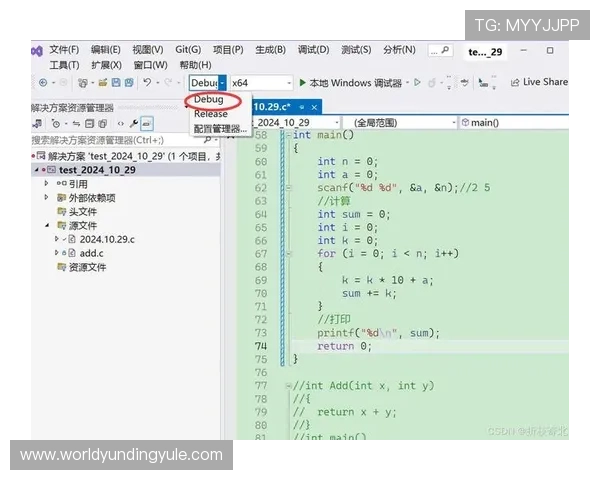Collapse the test_2024_10_29 project node
The height and width of the screenshot is (480, 600).
click(36, 170)
